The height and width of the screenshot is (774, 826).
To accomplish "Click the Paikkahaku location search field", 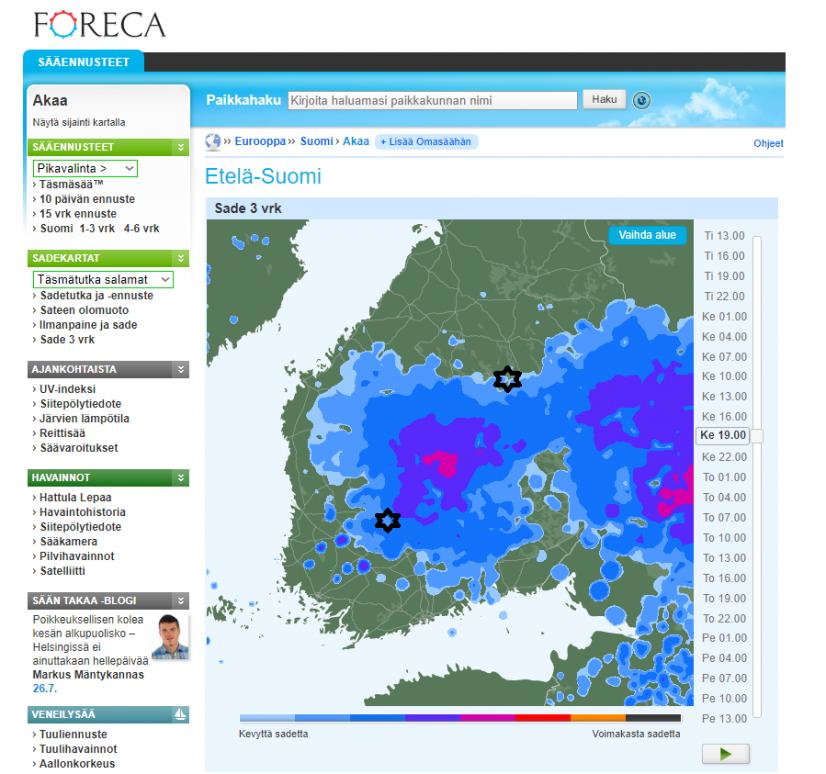I will tap(432, 101).
